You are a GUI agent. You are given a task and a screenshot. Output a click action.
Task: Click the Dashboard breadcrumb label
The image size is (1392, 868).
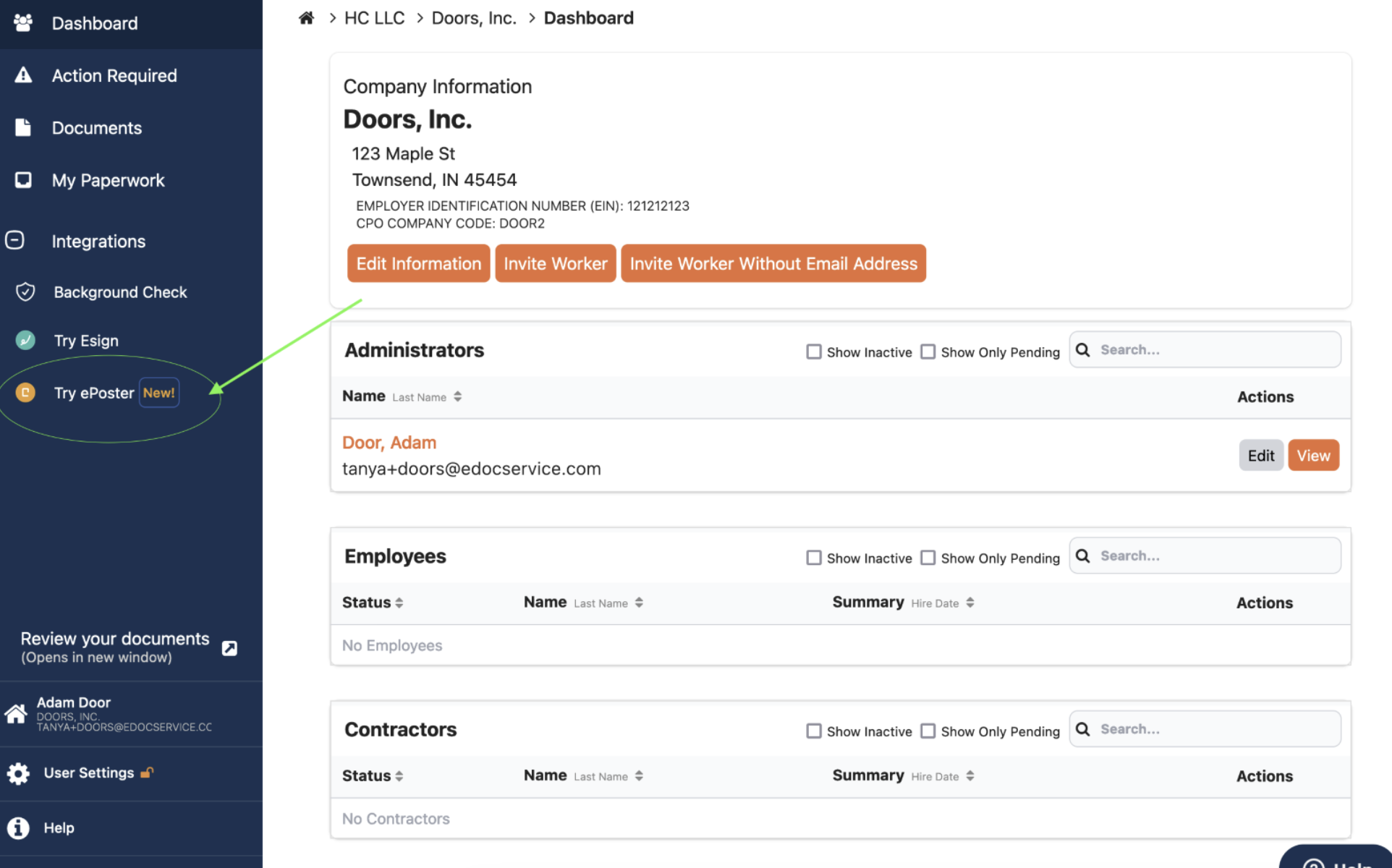coord(589,18)
